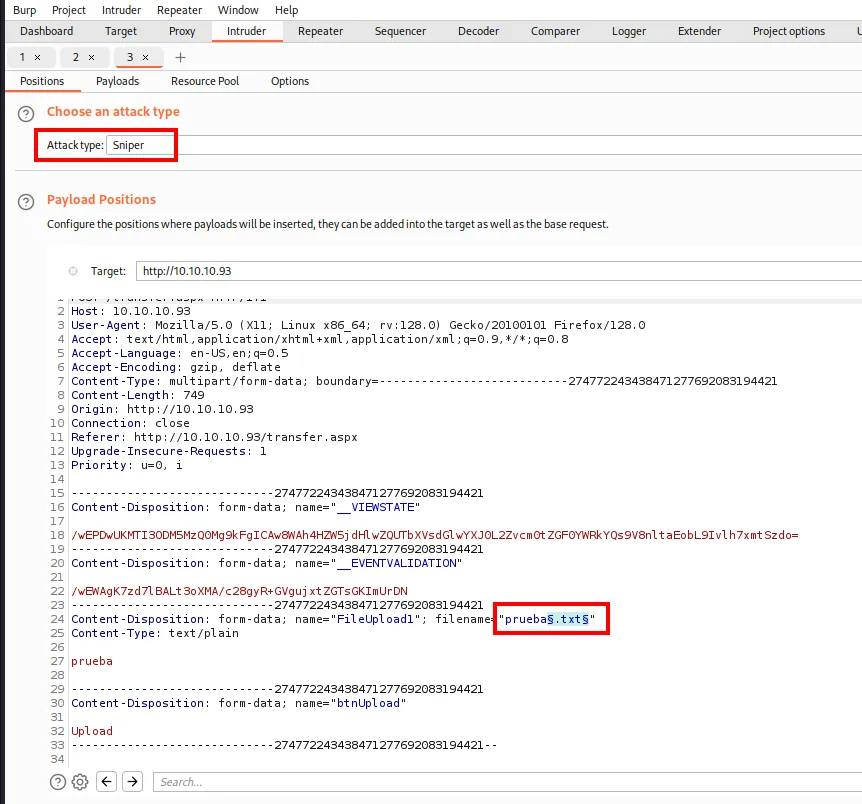Click the Host header line
862x804 pixels.
[x=131, y=311]
